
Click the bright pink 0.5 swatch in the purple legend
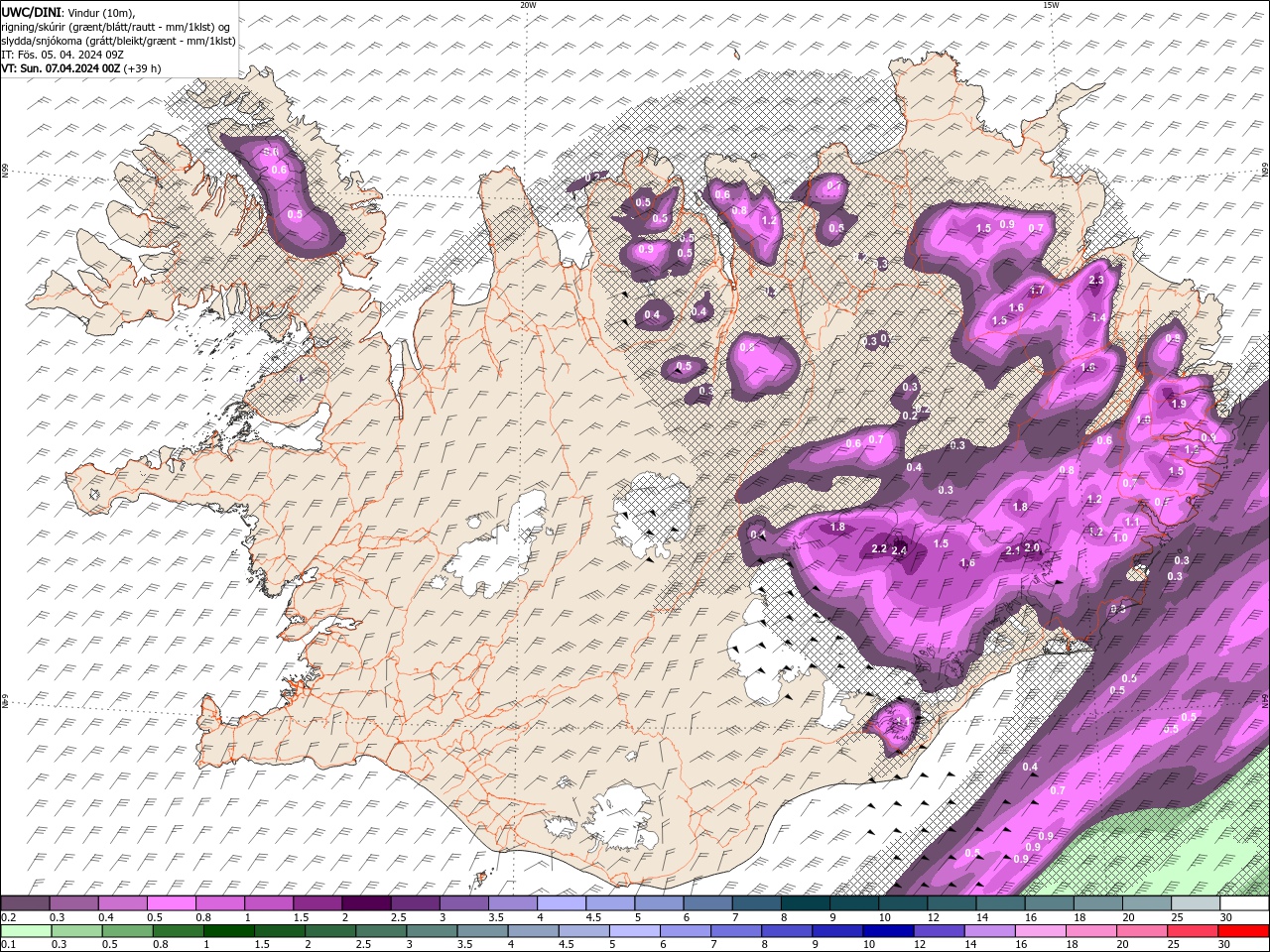pyautogui.click(x=171, y=902)
